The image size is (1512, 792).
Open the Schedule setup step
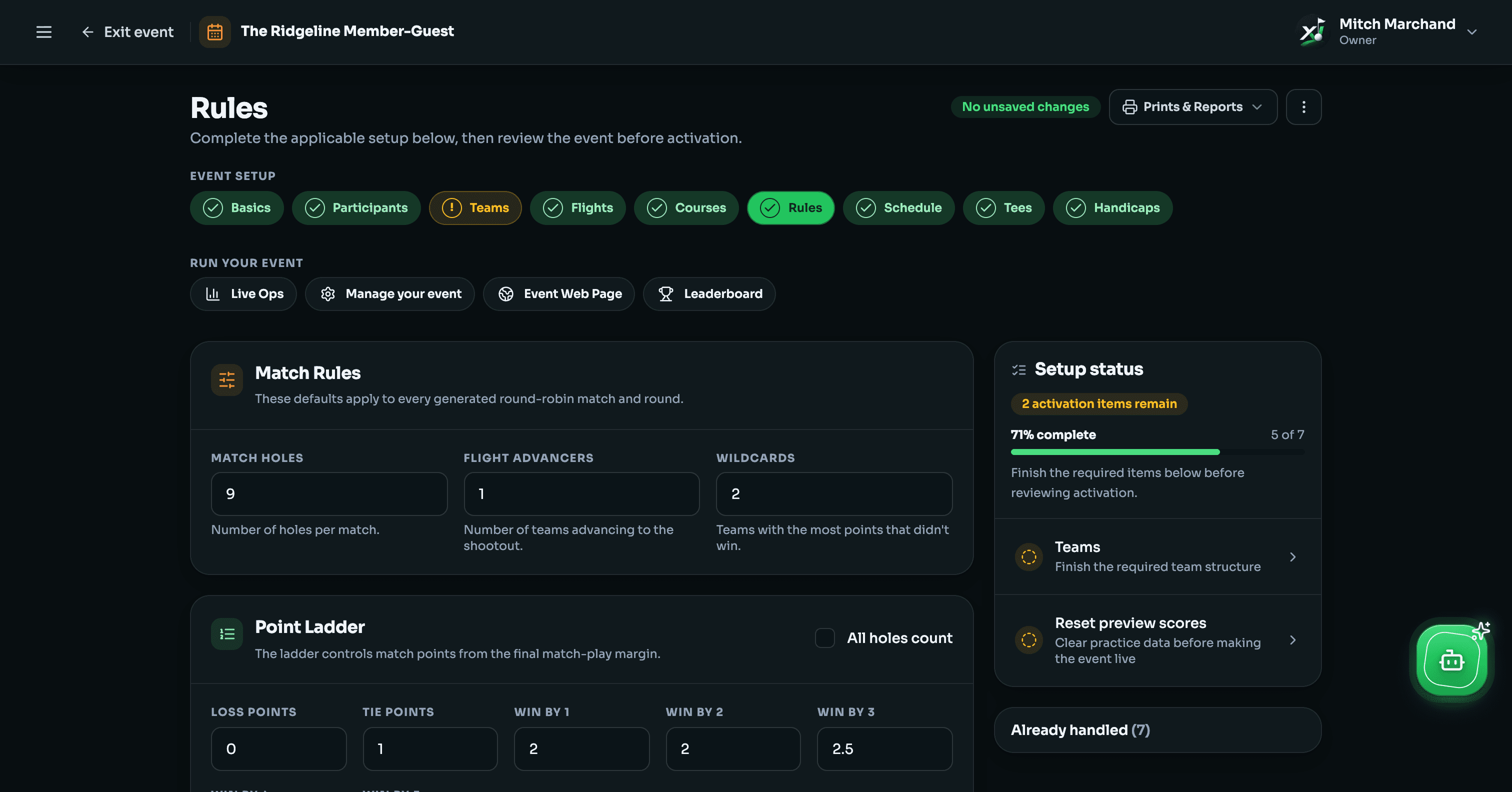point(898,208)
